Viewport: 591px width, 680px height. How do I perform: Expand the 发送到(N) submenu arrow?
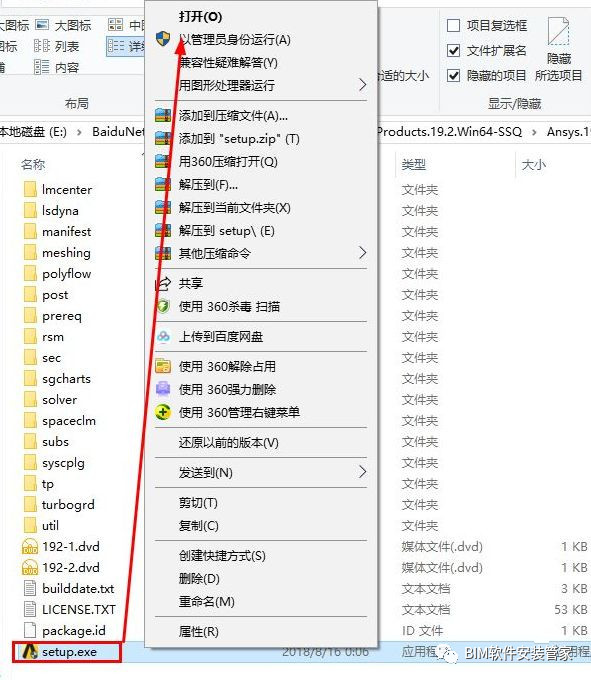tap(362, 472)
